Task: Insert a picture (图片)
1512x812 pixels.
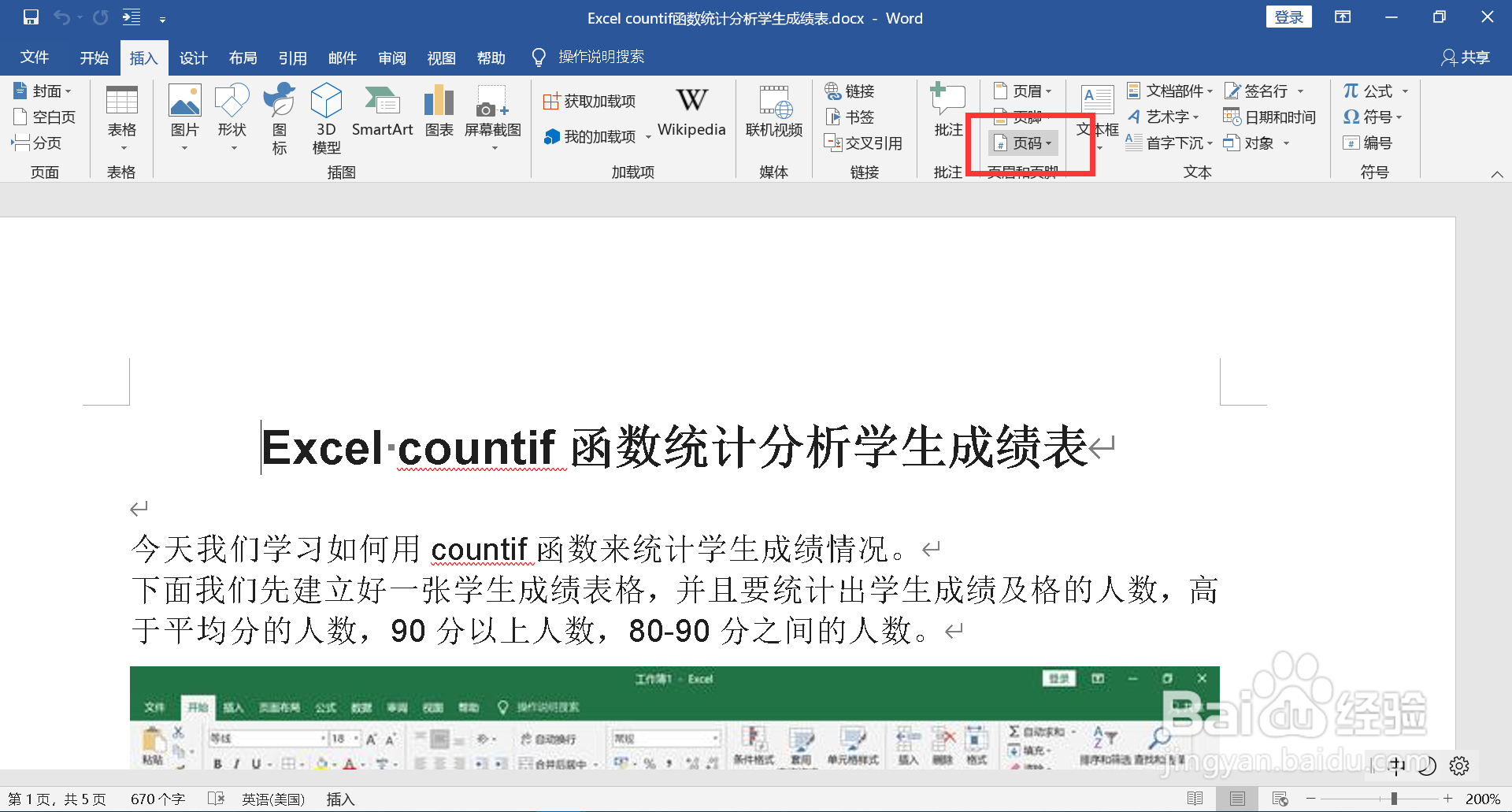Action: 185,119
